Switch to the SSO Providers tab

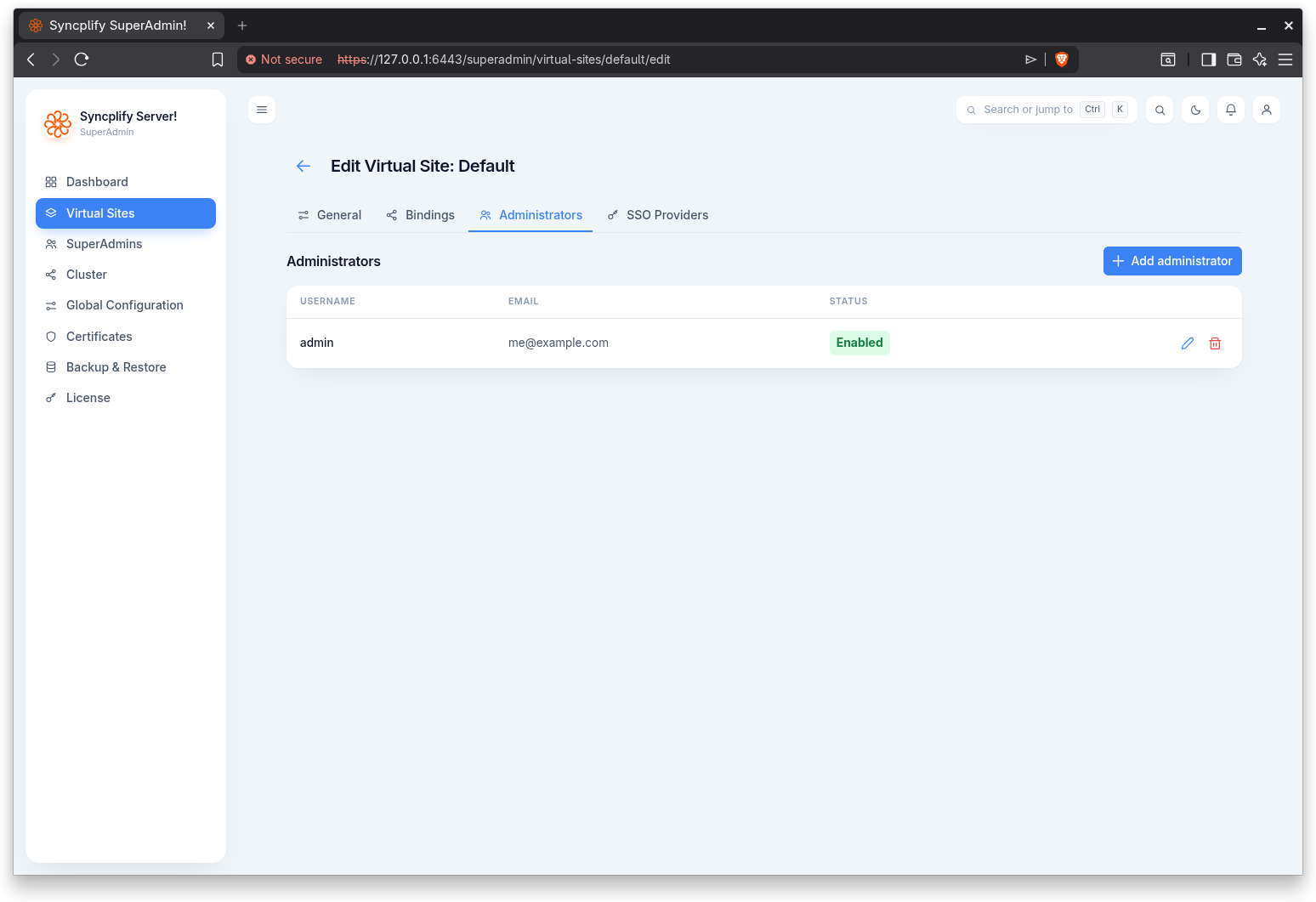(658, 215)
